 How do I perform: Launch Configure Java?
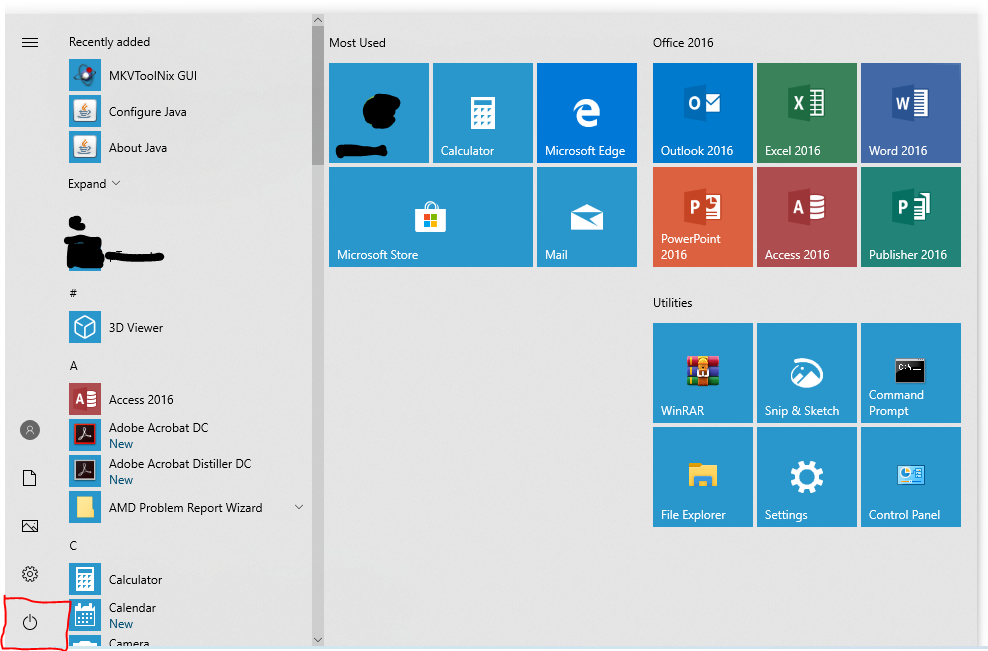(186, 112)
